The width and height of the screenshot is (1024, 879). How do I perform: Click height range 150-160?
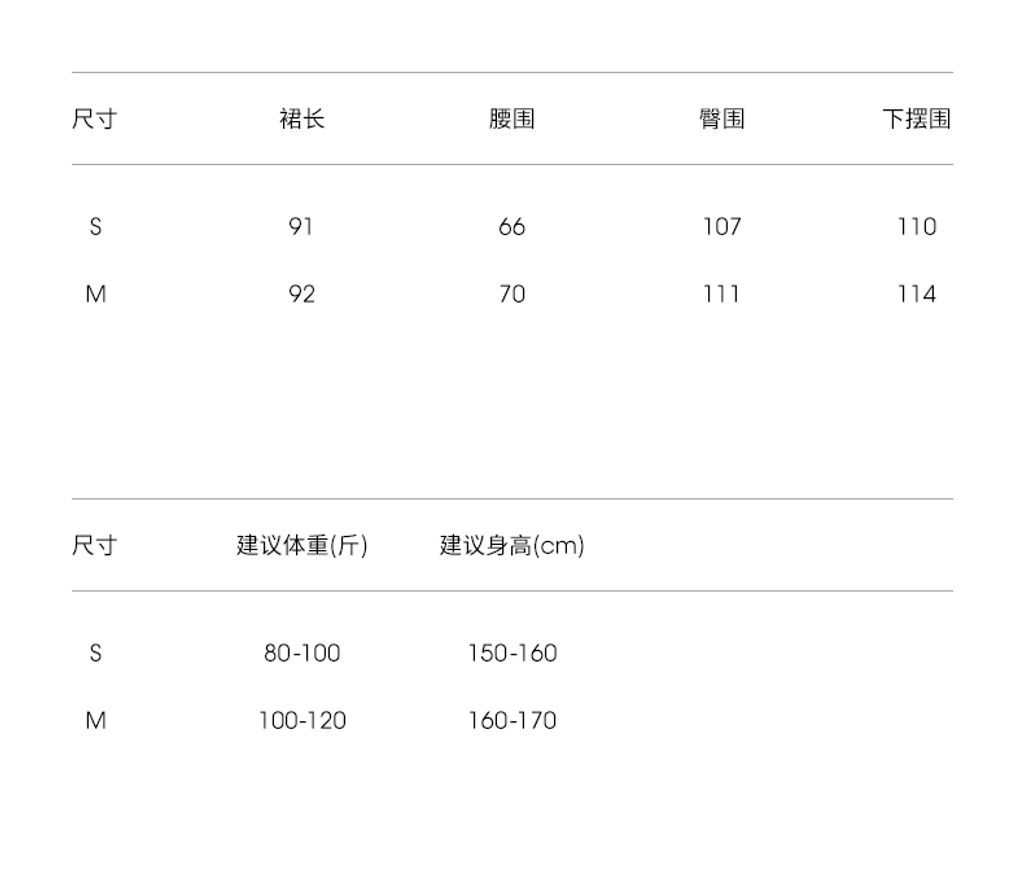[x=512, y=653]
